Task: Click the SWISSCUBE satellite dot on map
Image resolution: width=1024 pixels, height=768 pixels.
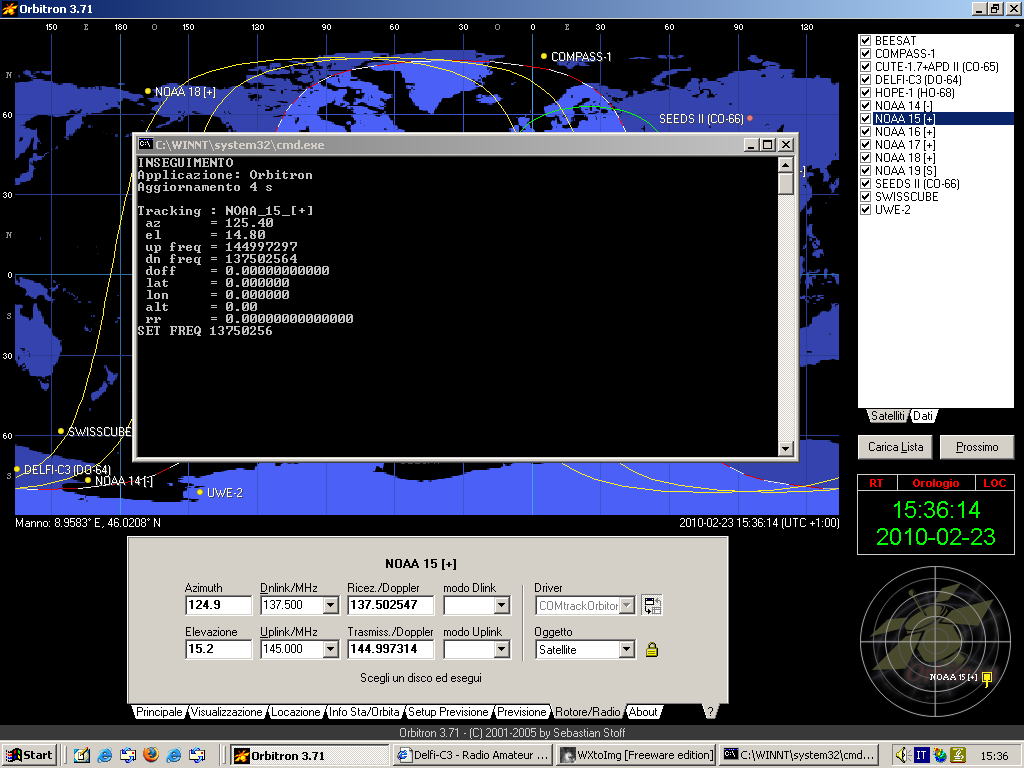Action: [x=61, y=431]
